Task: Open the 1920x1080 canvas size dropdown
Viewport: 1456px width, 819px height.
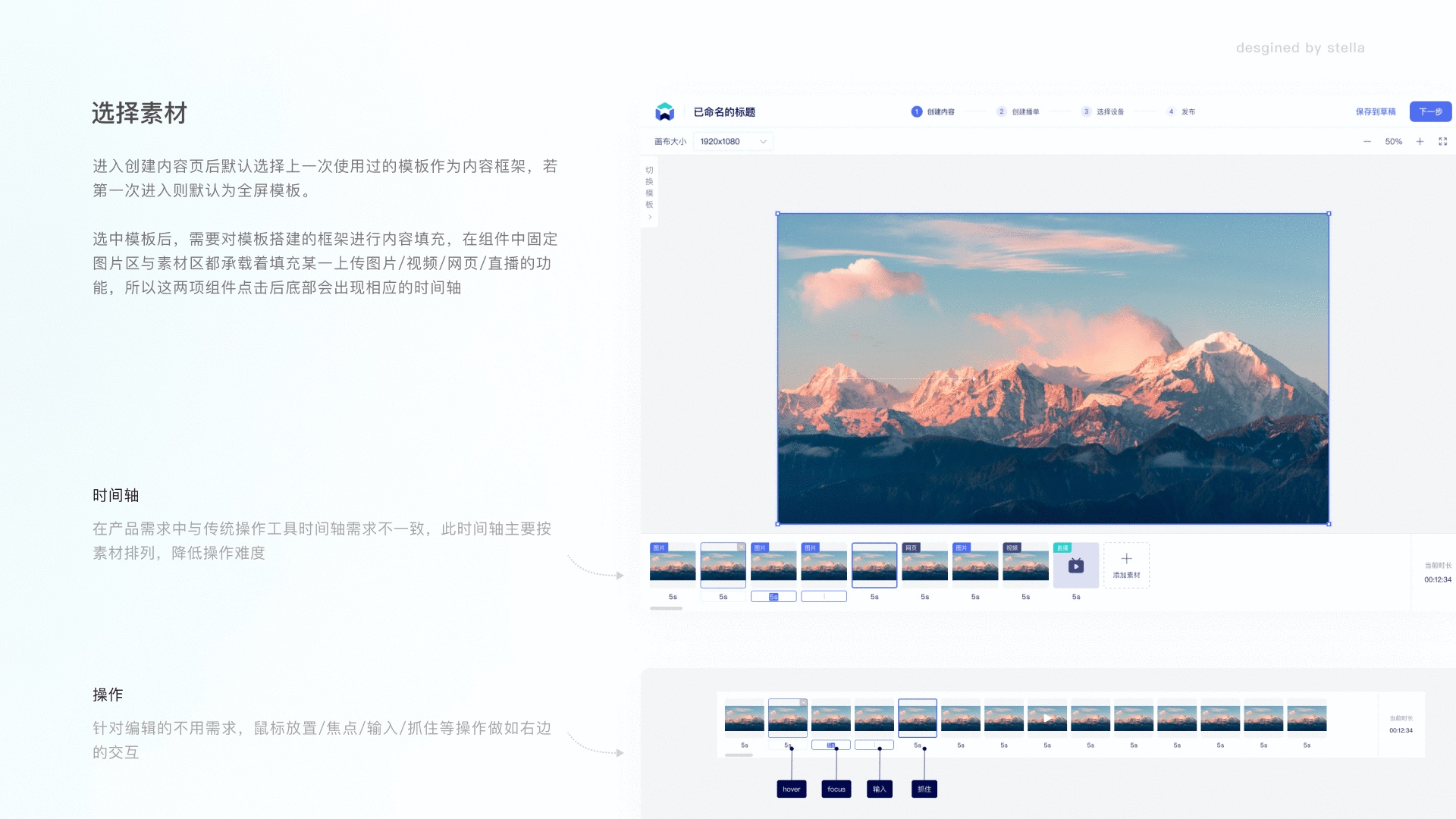Action: [733, 142]
